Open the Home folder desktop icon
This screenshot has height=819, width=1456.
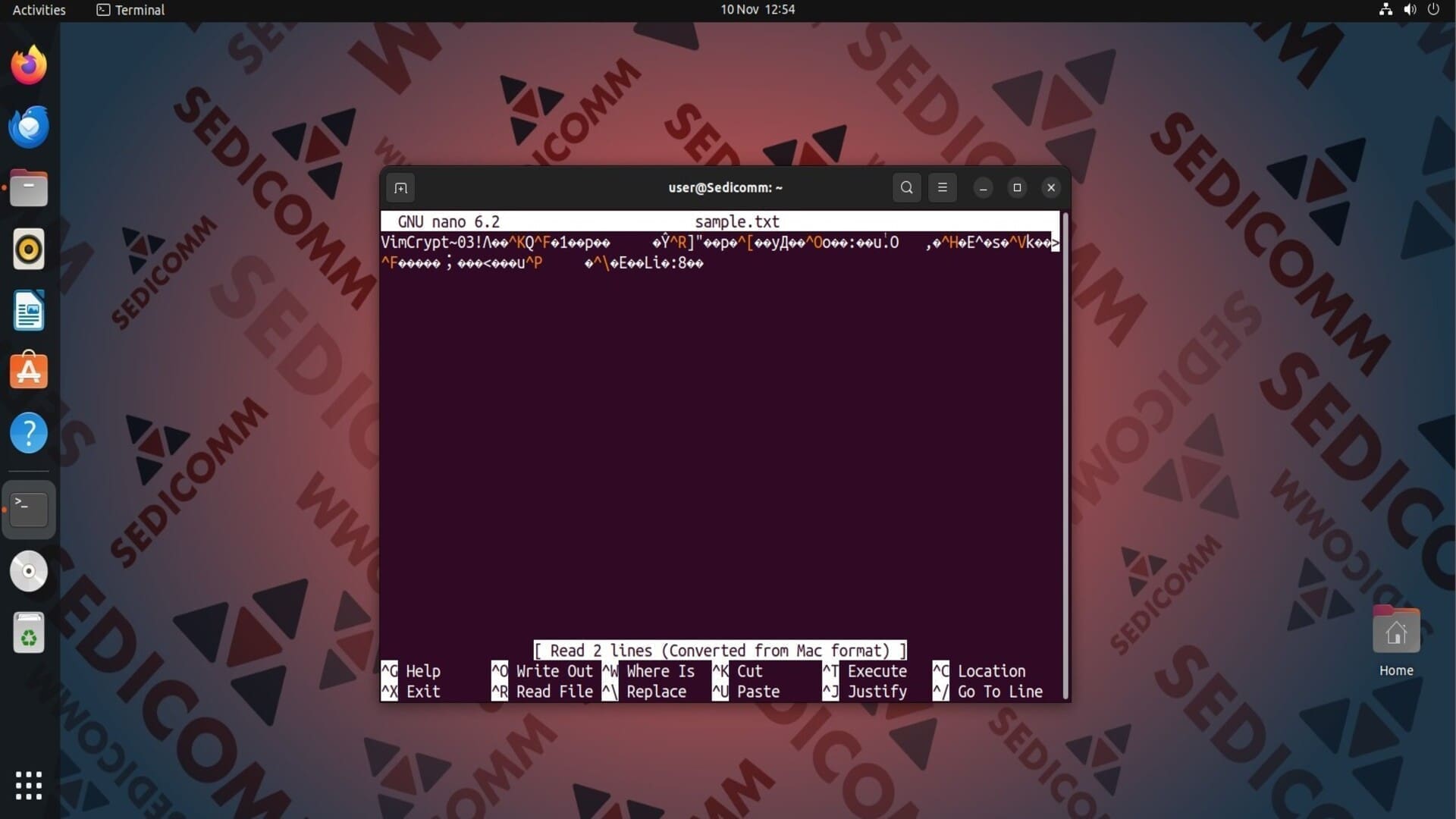tap(1396, 642)
